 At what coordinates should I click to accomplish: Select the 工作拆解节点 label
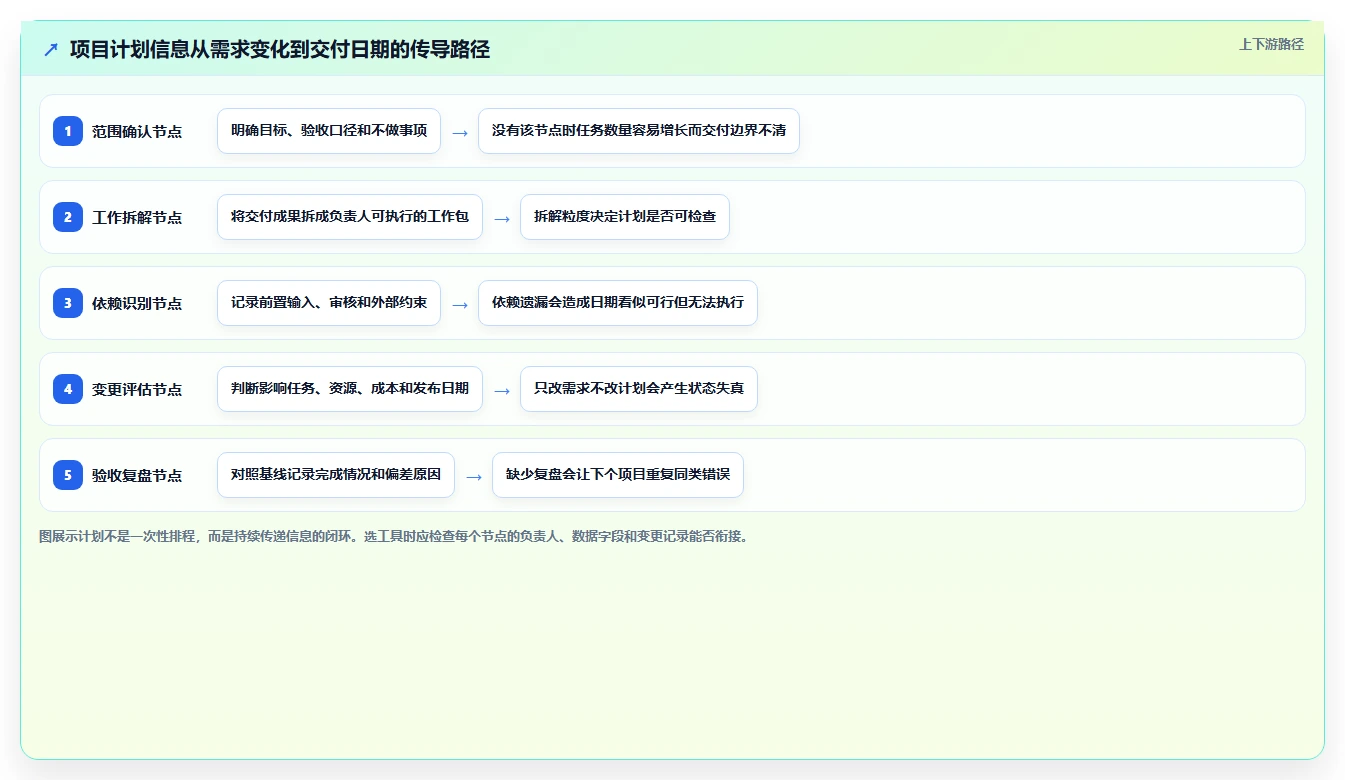click(x=137, y=218)
